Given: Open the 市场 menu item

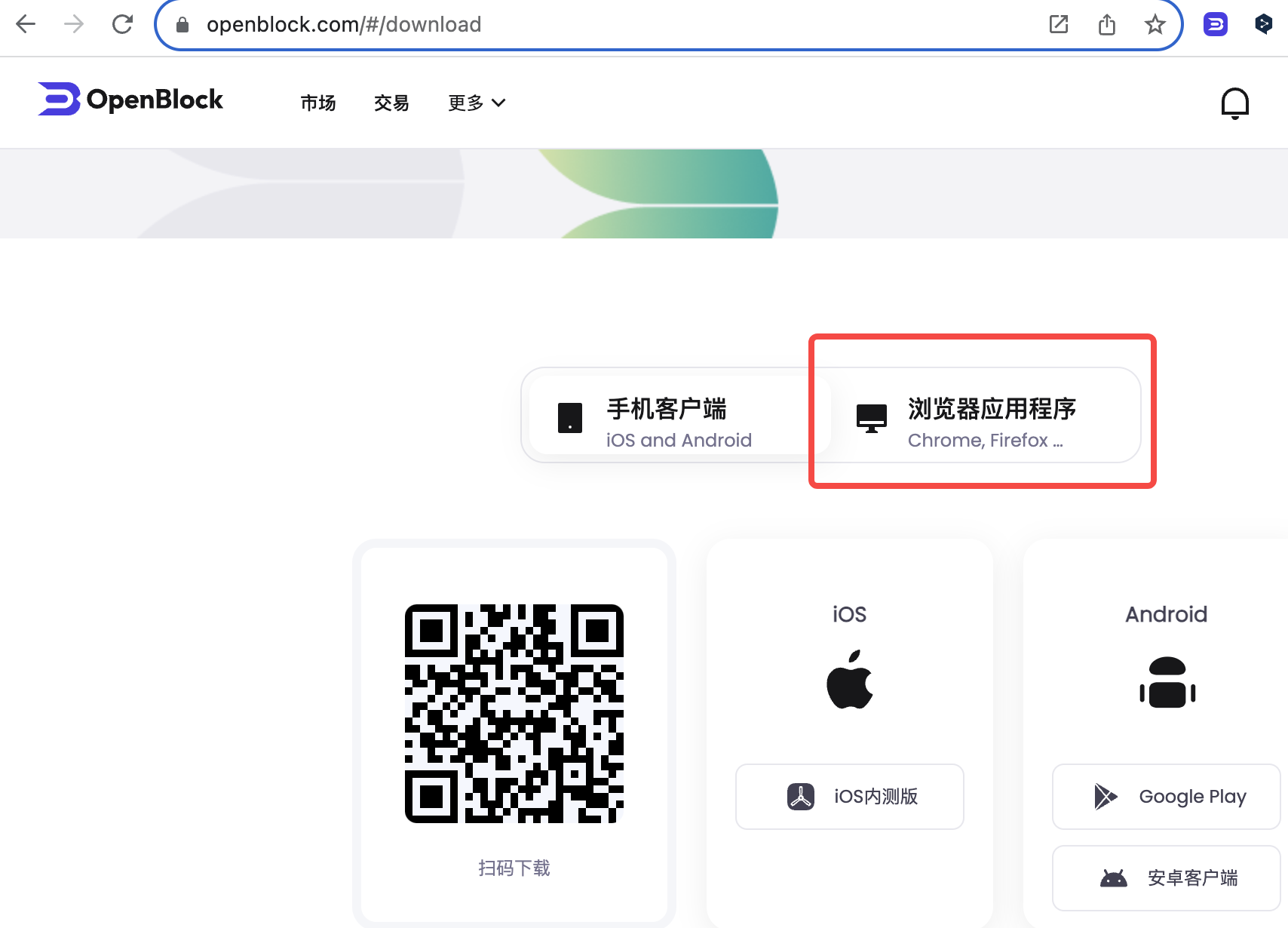Looking at the screenshot, I should (x=318, y=103).
